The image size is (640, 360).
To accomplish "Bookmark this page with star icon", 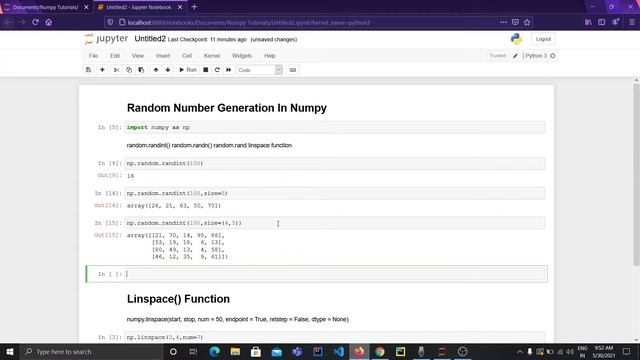I will 527,22.
